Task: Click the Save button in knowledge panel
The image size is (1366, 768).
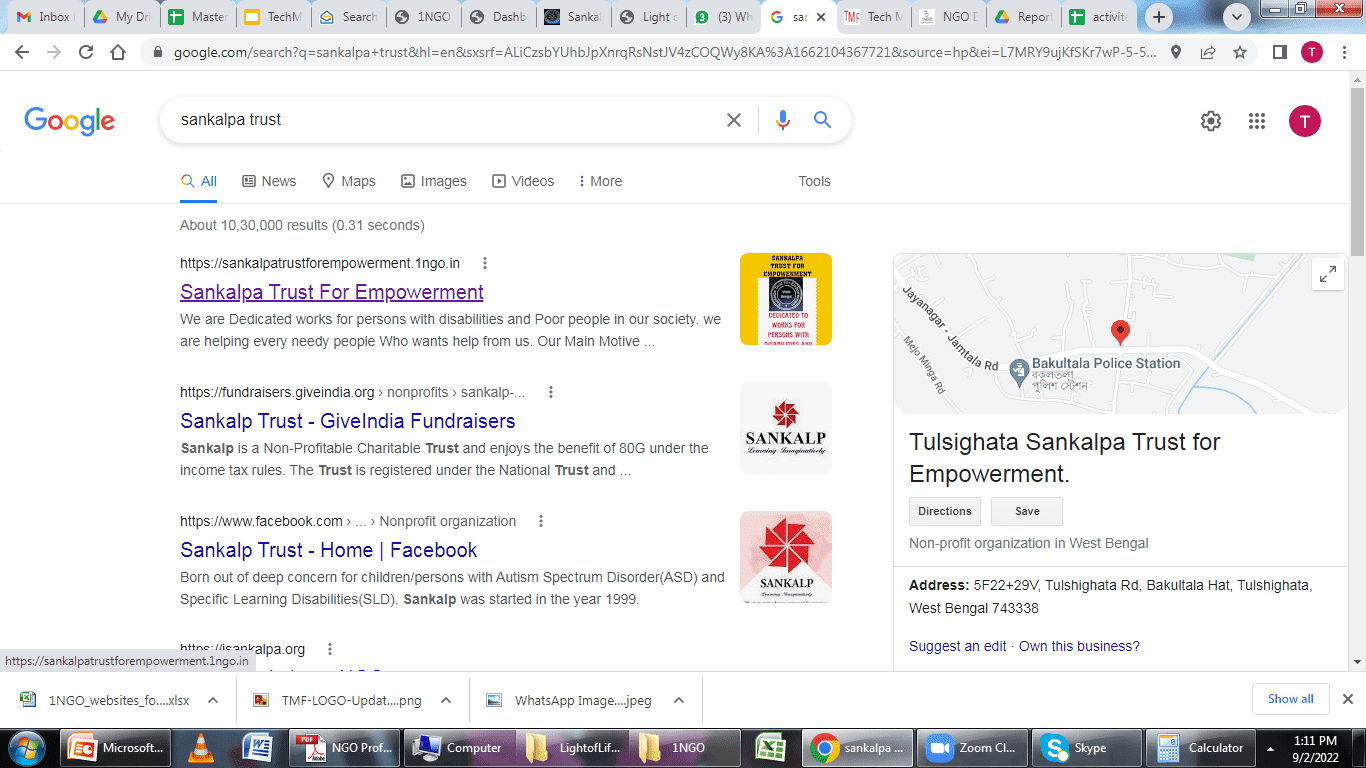Action: (1027, 511)
